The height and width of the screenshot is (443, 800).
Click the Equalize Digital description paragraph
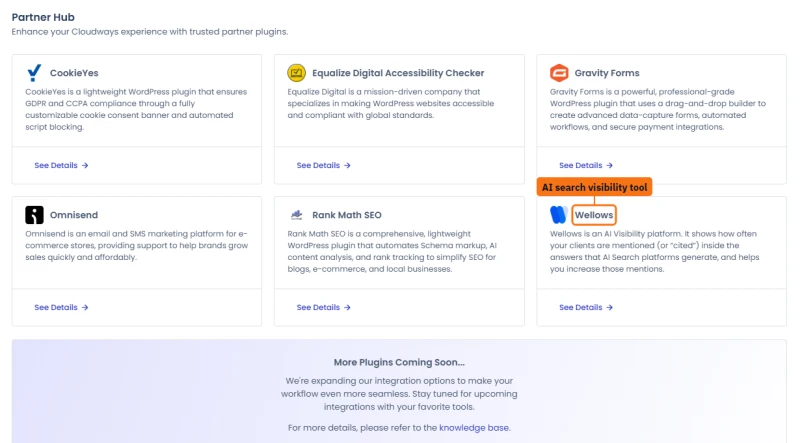tap(391, 104)
